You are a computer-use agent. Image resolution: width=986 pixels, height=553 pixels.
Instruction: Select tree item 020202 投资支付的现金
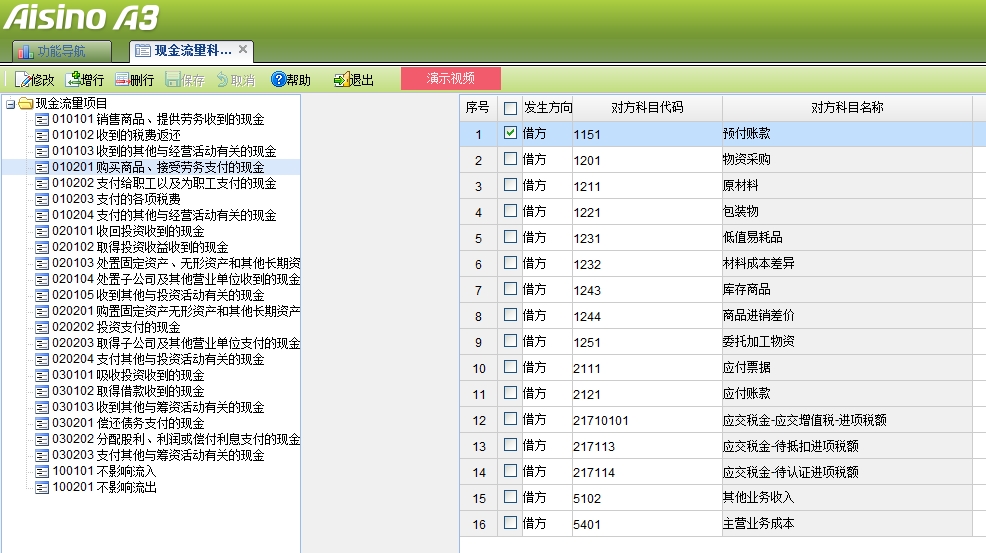click(x=116, y=327)
